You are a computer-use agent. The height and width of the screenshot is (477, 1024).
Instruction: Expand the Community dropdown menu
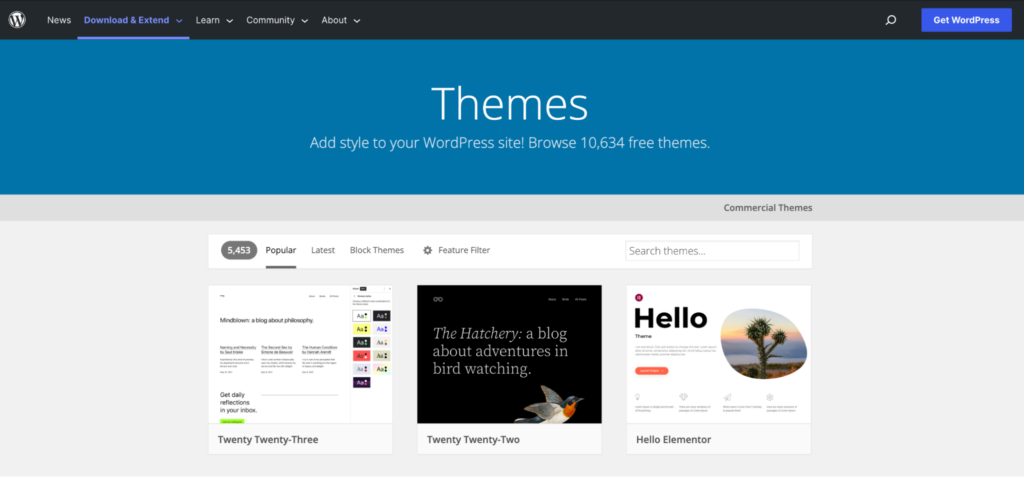tap(277, 20)
